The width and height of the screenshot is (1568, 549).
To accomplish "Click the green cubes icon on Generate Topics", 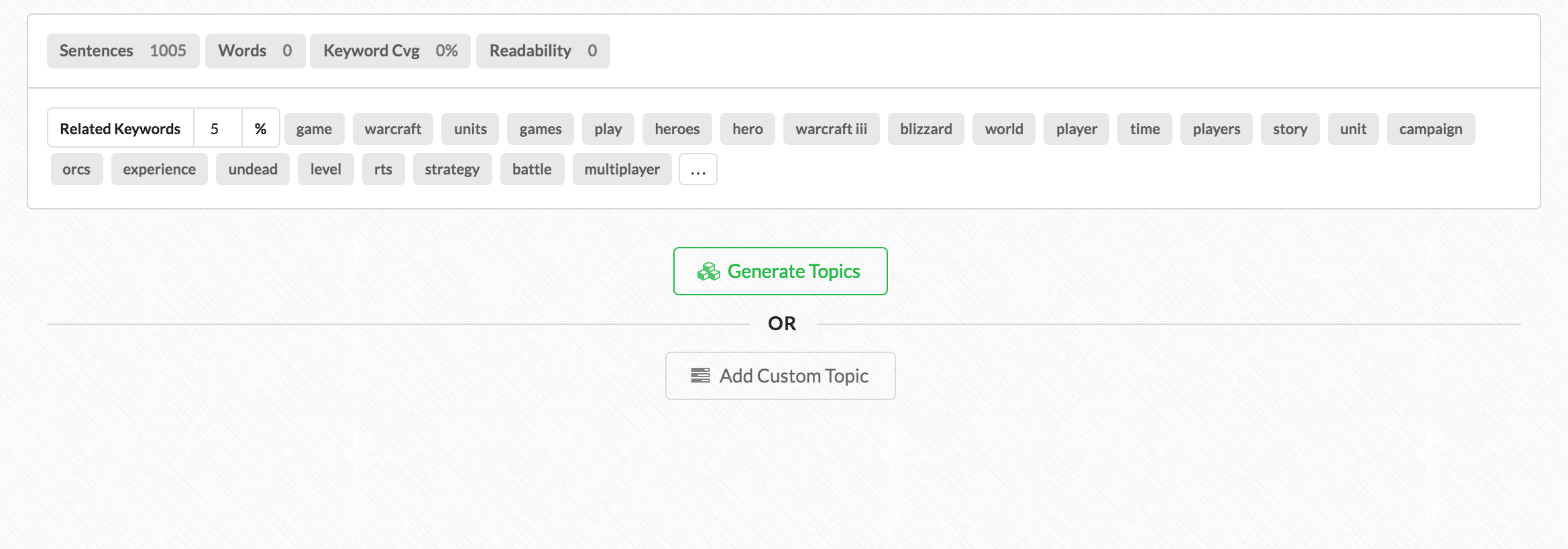I will pyautogui.click(x=708, y=272).
